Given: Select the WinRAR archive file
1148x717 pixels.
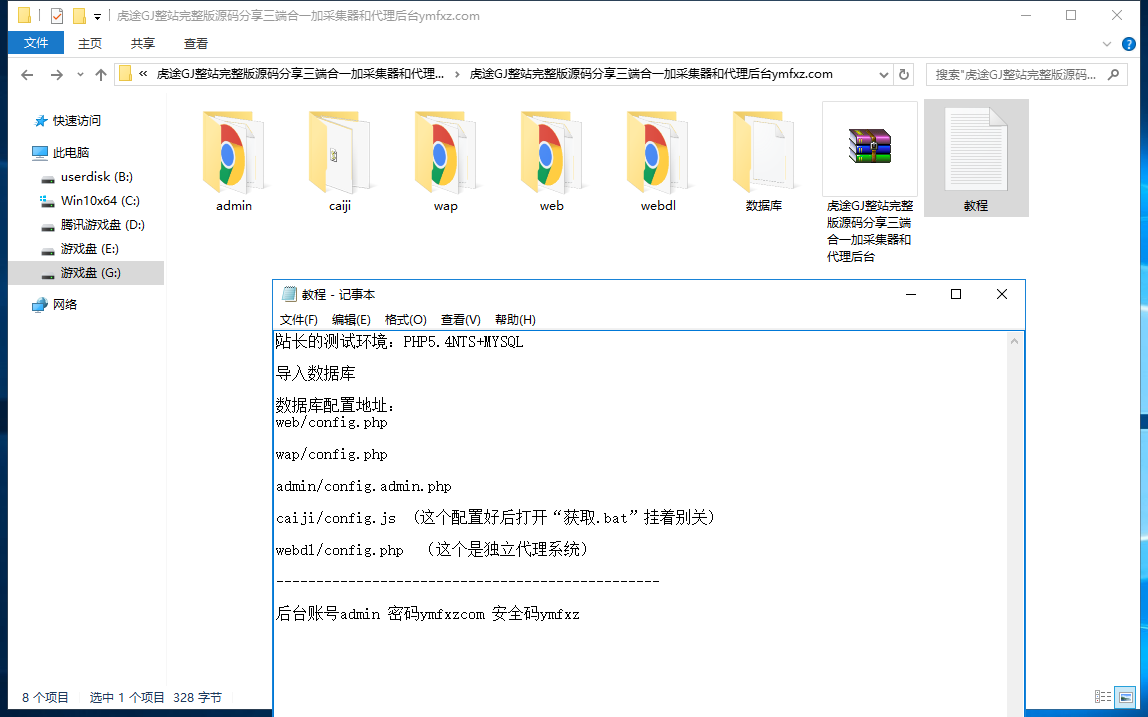Looking at the screenshot, I should (x=869, y=149).
